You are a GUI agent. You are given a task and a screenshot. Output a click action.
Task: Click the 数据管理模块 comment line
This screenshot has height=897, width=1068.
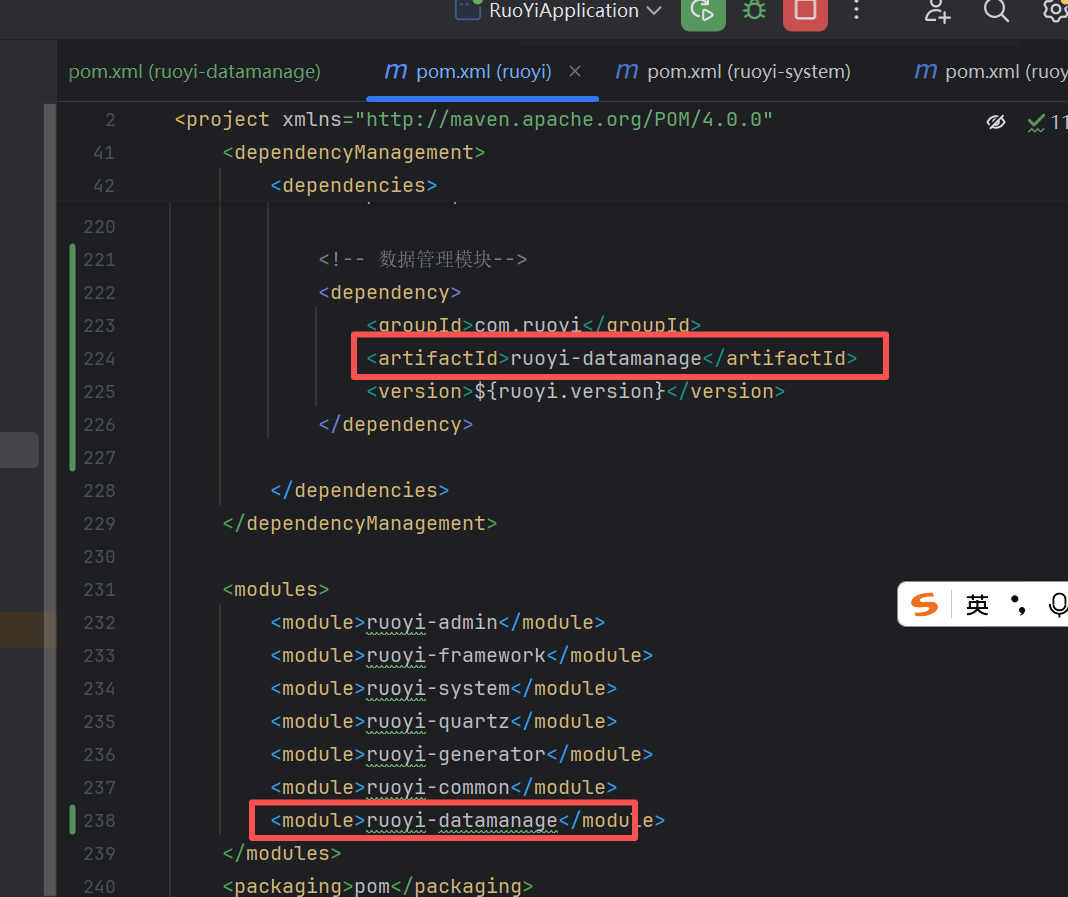tap(422, 259)
